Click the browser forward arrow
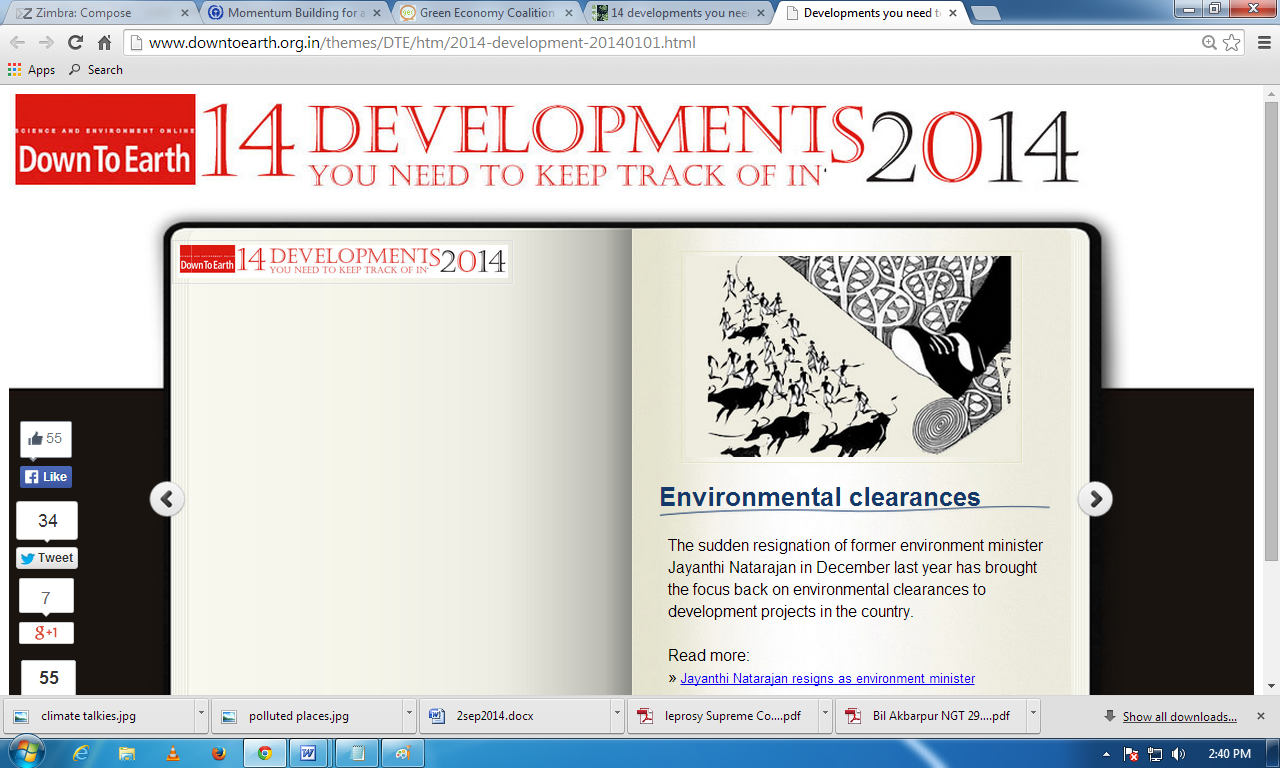1280x768 pixels. tap(46, 43)
